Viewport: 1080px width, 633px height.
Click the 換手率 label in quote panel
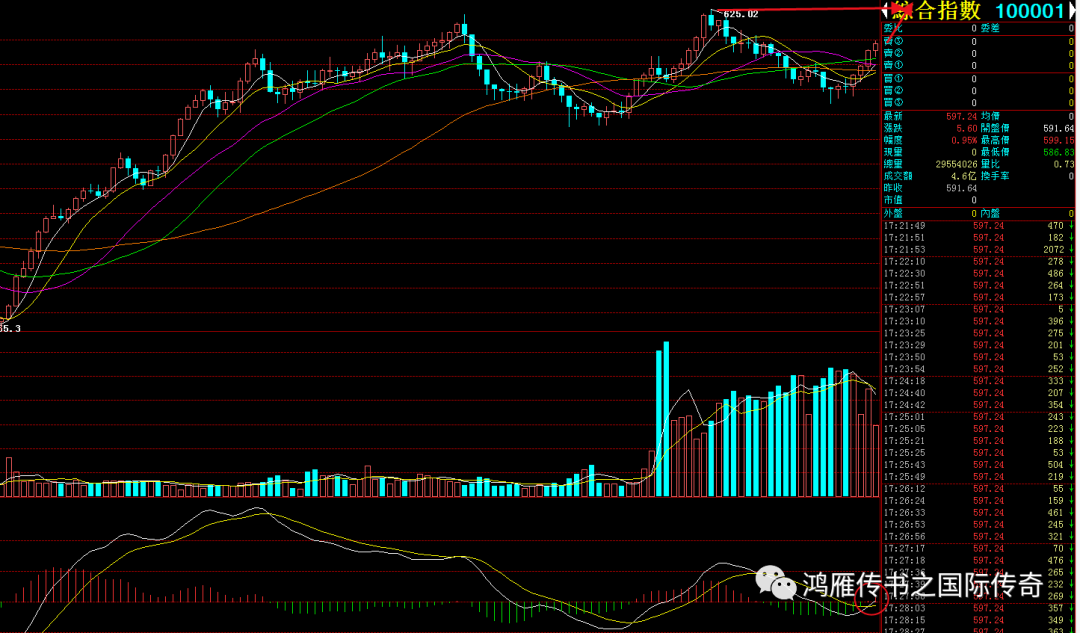995,176
